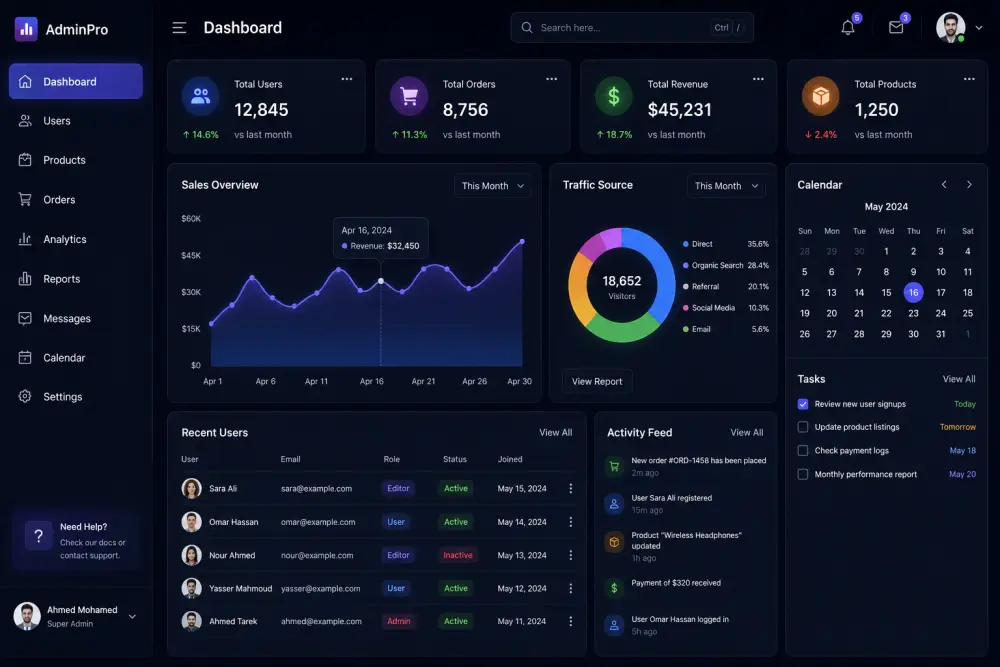The width and height of the screenshot is (1000, 667).
Task: Open row actions for Nour Ahmed
Action: pyautogui.click(x=571, y=555)
